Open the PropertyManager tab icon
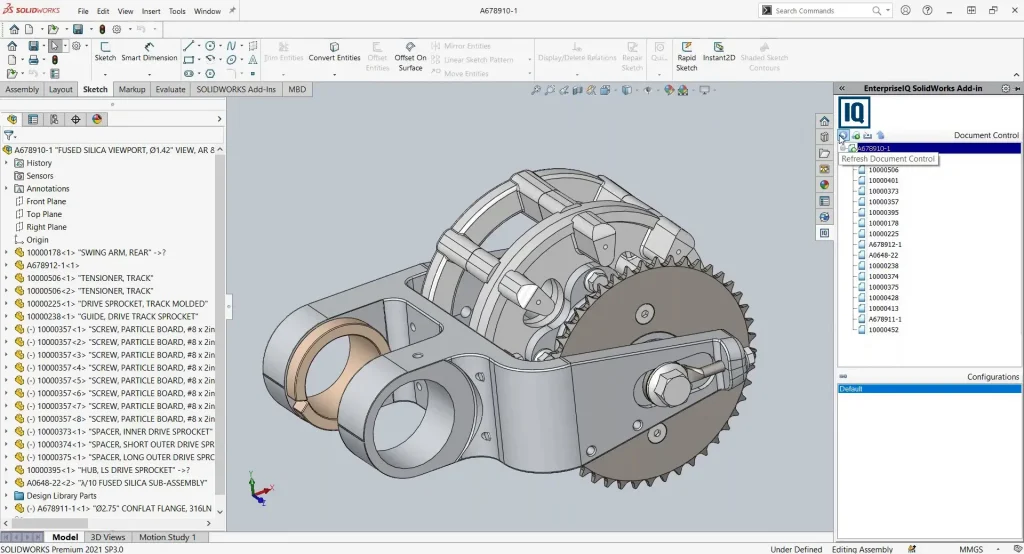 33,119
